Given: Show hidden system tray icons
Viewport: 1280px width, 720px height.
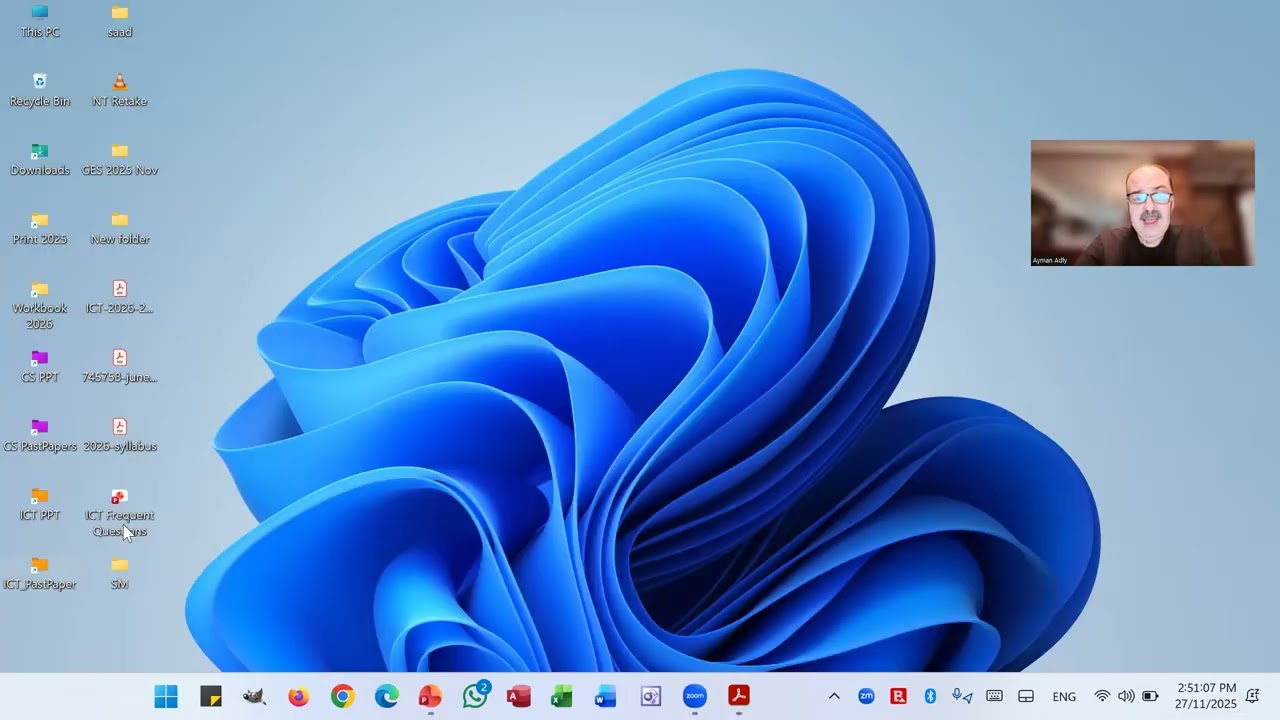Looking at the screenshot, I should click(834, 696).
